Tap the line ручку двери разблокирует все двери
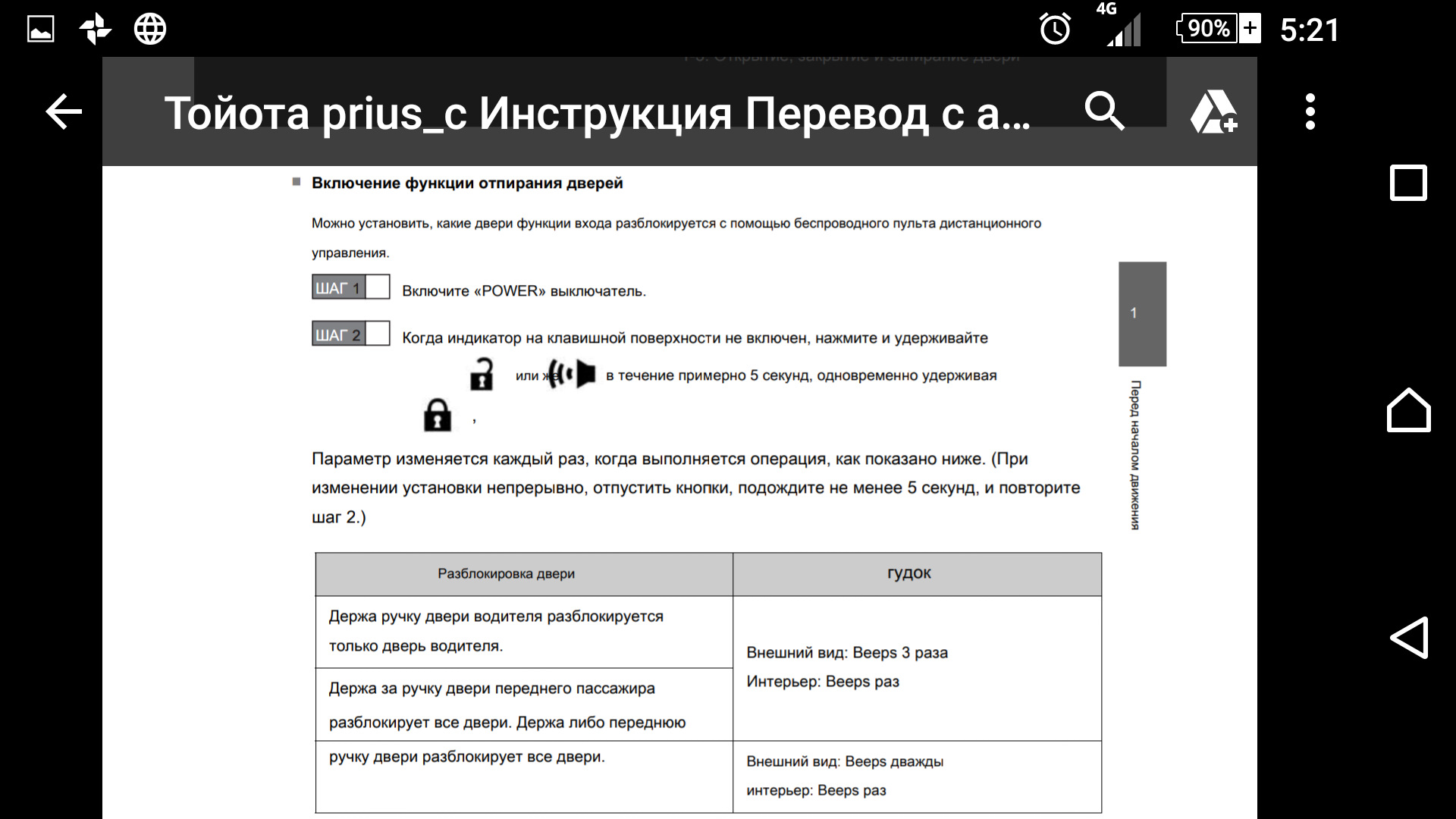 click(466, 757)
